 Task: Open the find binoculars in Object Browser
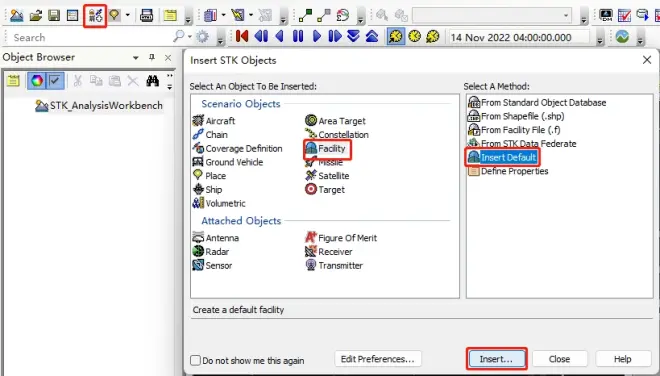point(152,81)
